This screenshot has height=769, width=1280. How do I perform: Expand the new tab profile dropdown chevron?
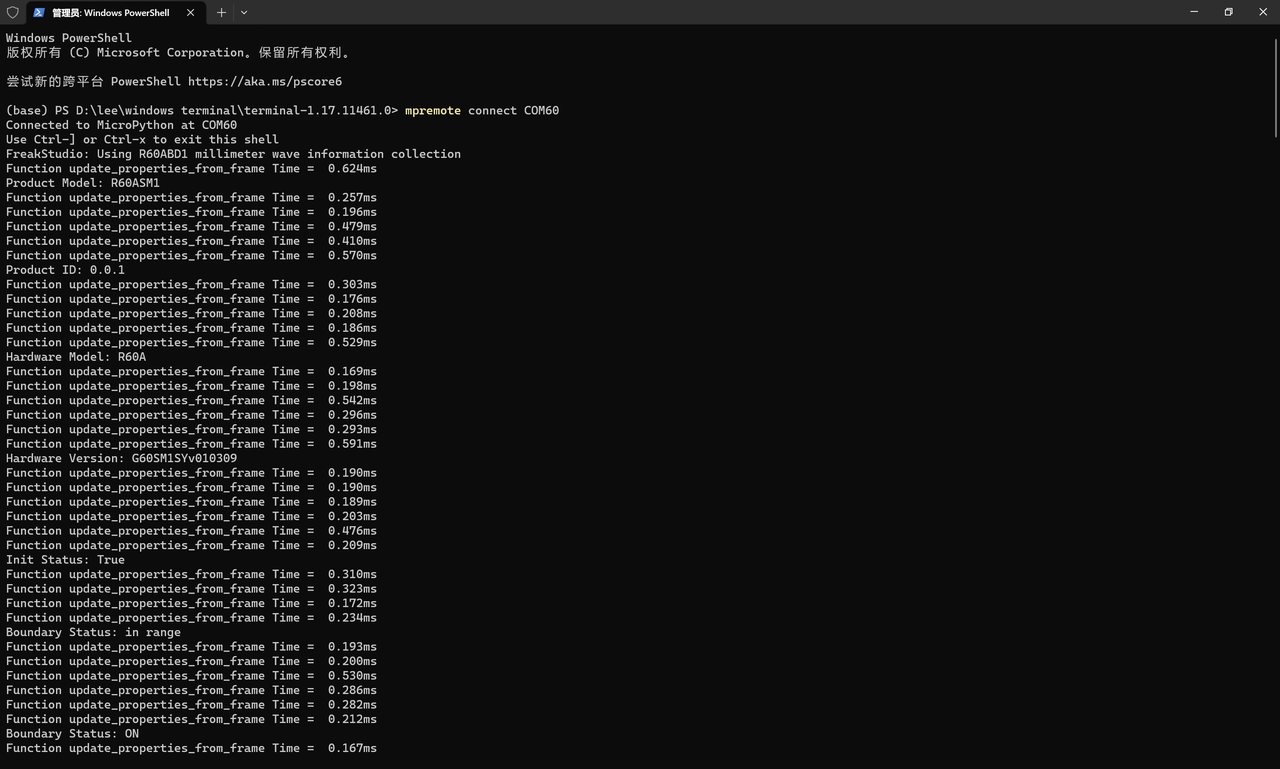point(244,13)
